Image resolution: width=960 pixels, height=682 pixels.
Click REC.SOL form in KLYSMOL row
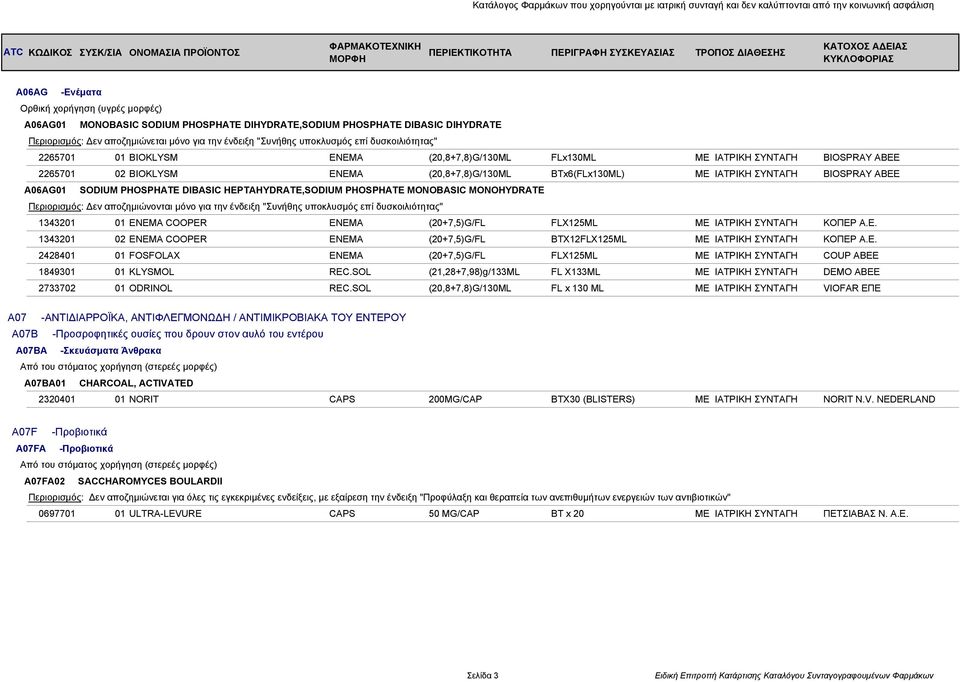tap(350, 272)
